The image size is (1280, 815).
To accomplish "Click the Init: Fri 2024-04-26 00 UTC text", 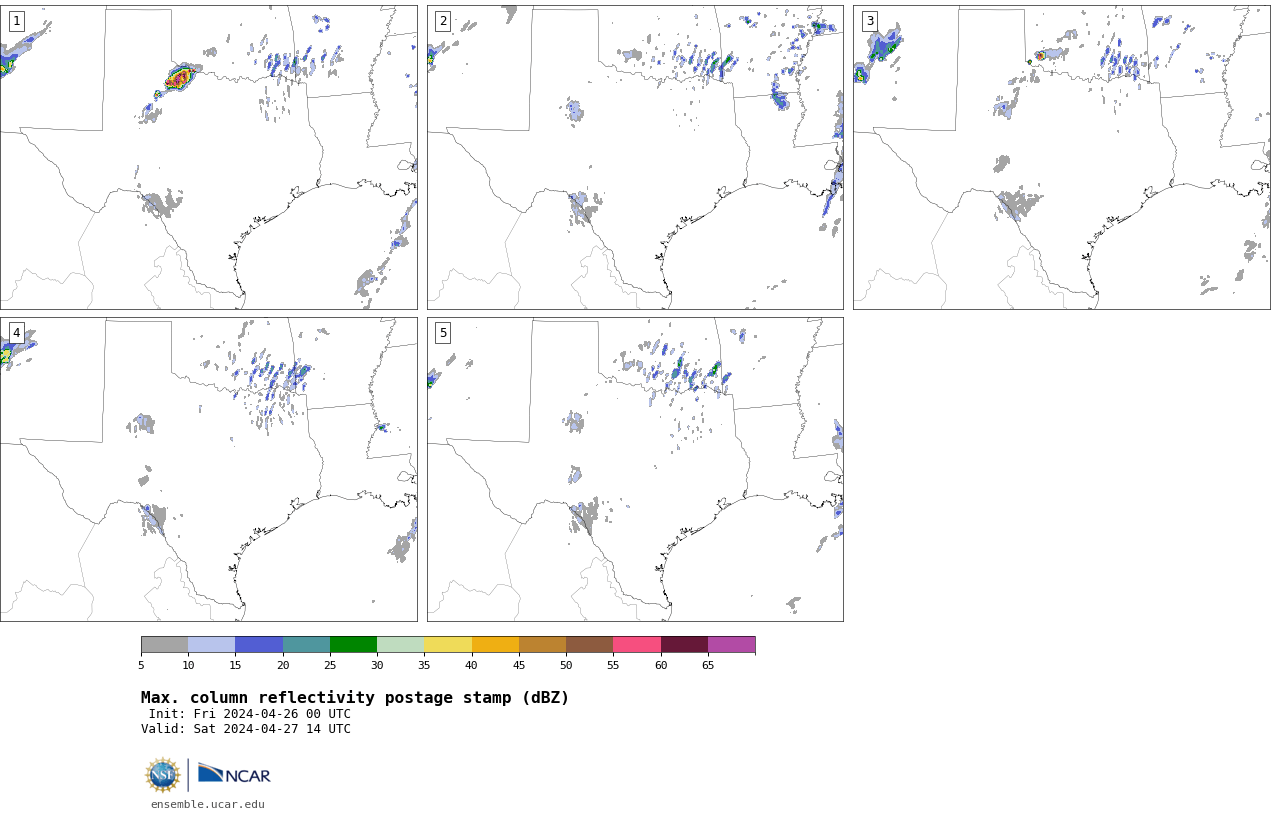I will (x=250, y=714).
